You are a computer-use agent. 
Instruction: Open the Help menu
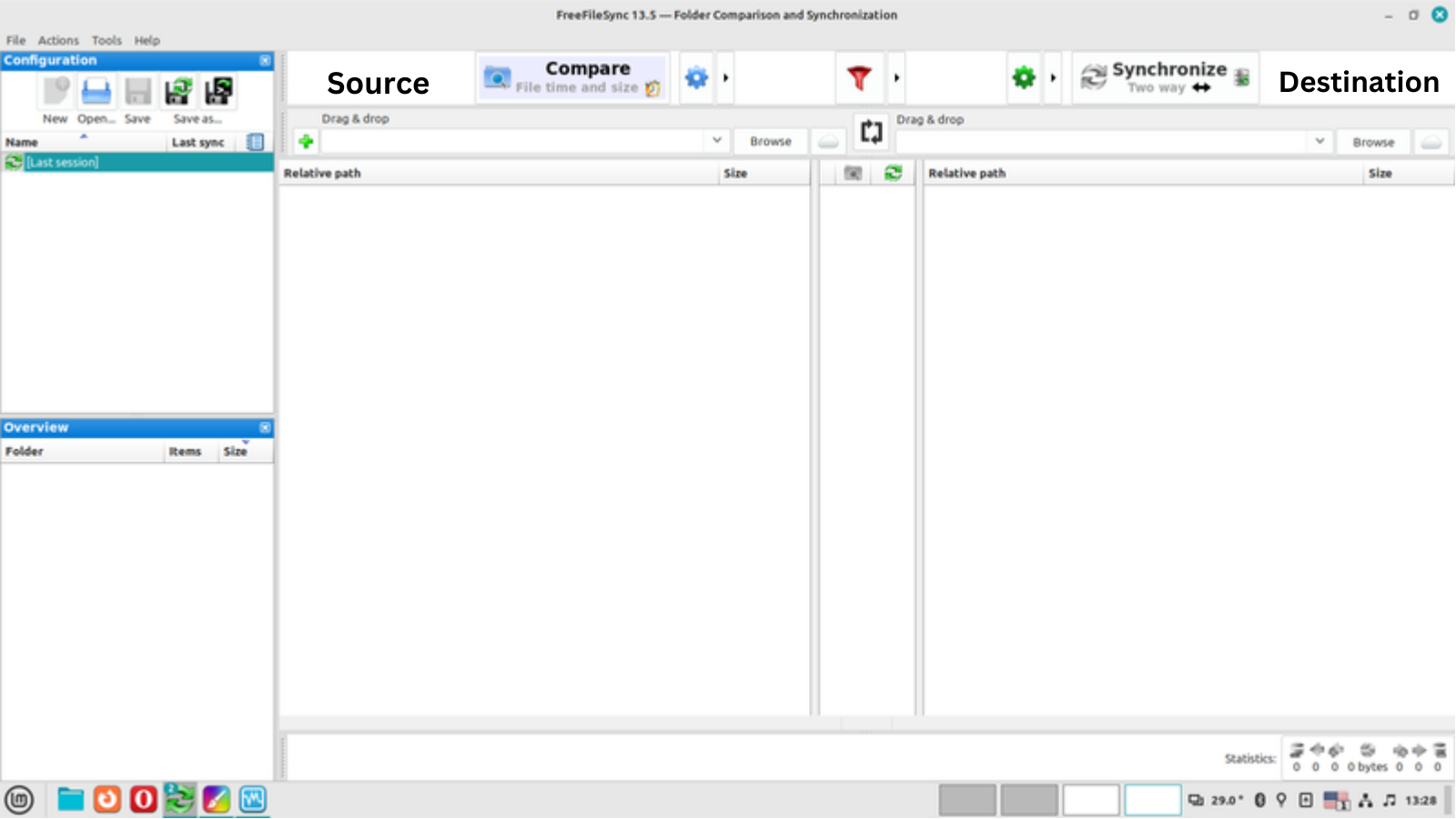[x=147, y=40]
